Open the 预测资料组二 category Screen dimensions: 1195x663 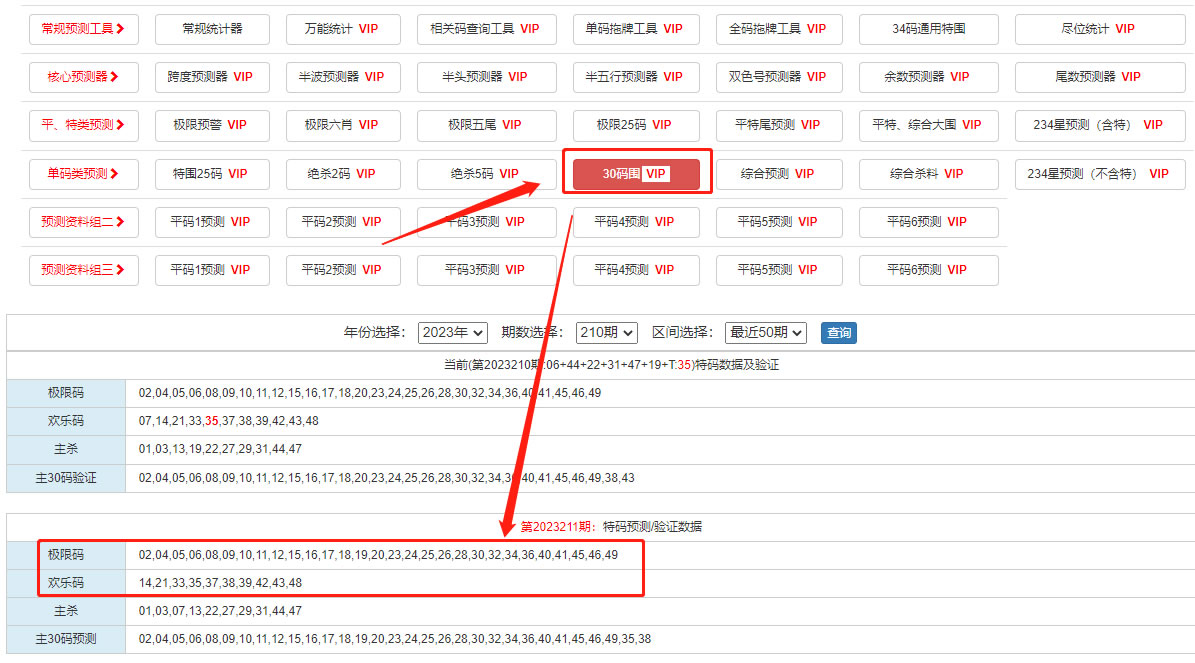[83, 222]
